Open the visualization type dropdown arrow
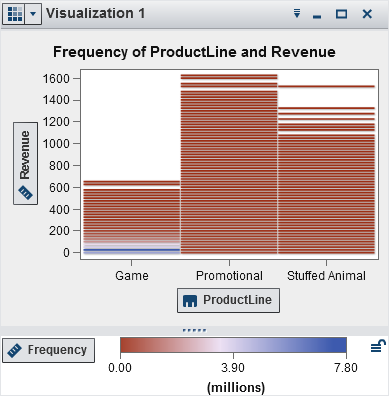This screenshot has width=389, height=396. (33, 14)
